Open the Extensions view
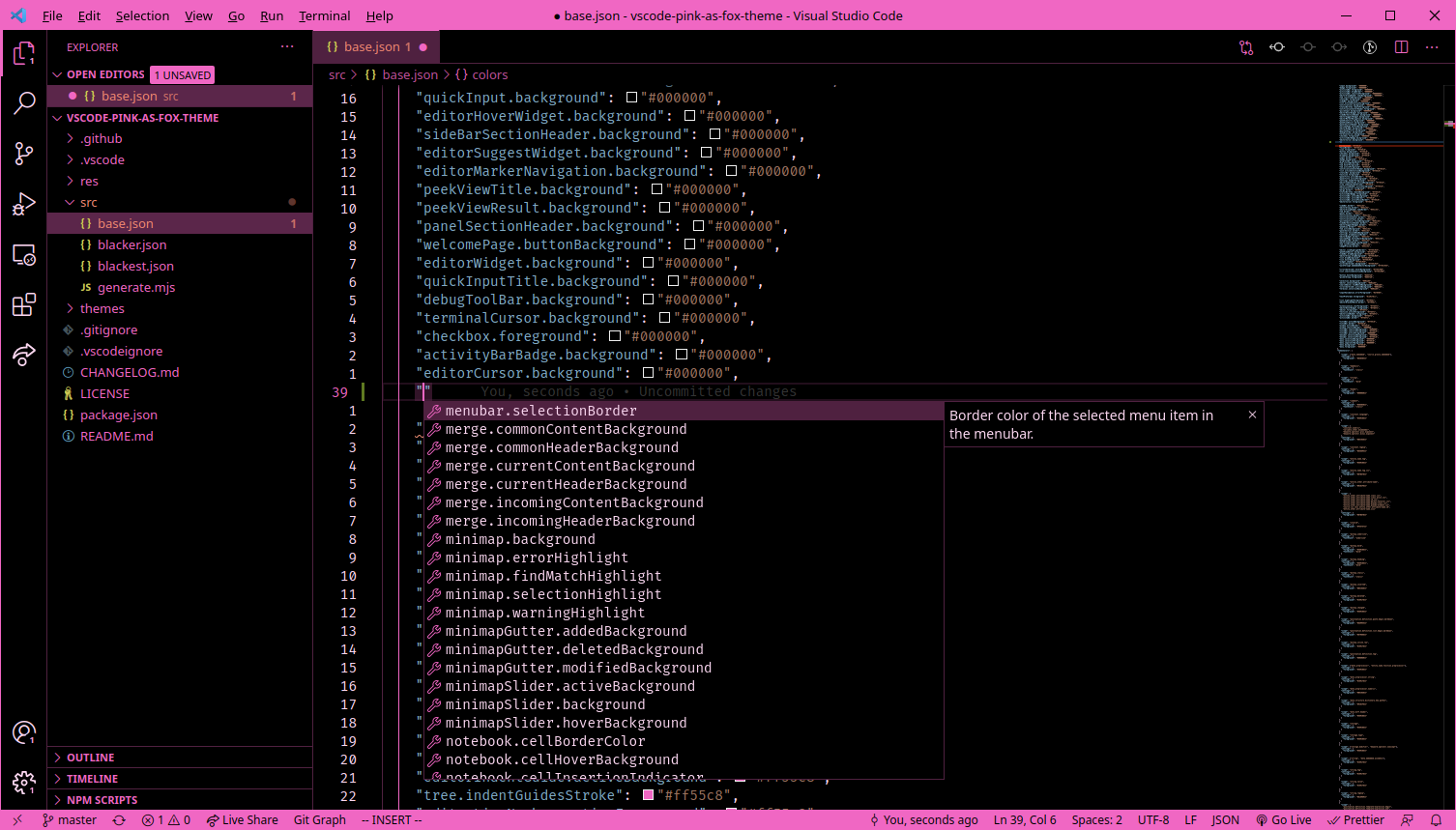 [x=24, y=305]
